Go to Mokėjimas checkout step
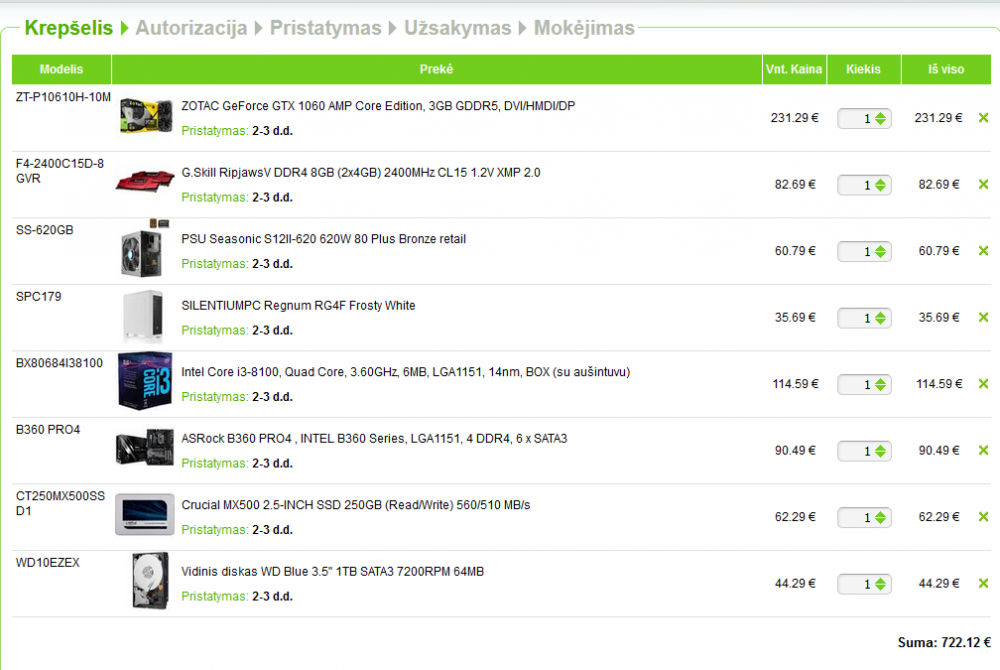Screen dimensions: 1000x670 pyautogui.click(x=584, y=27)
